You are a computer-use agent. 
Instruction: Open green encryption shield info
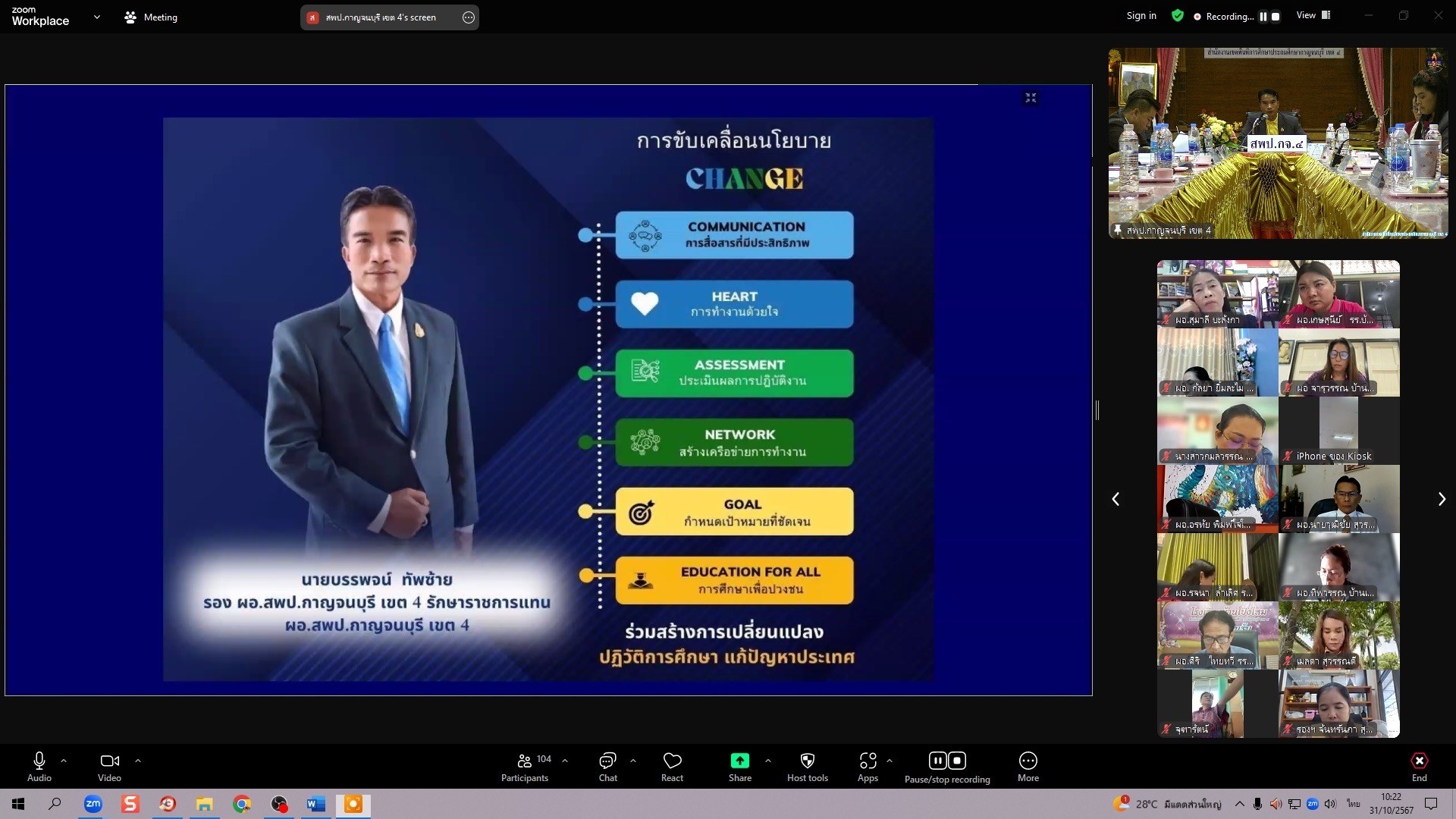click(x=1178, y=16)
